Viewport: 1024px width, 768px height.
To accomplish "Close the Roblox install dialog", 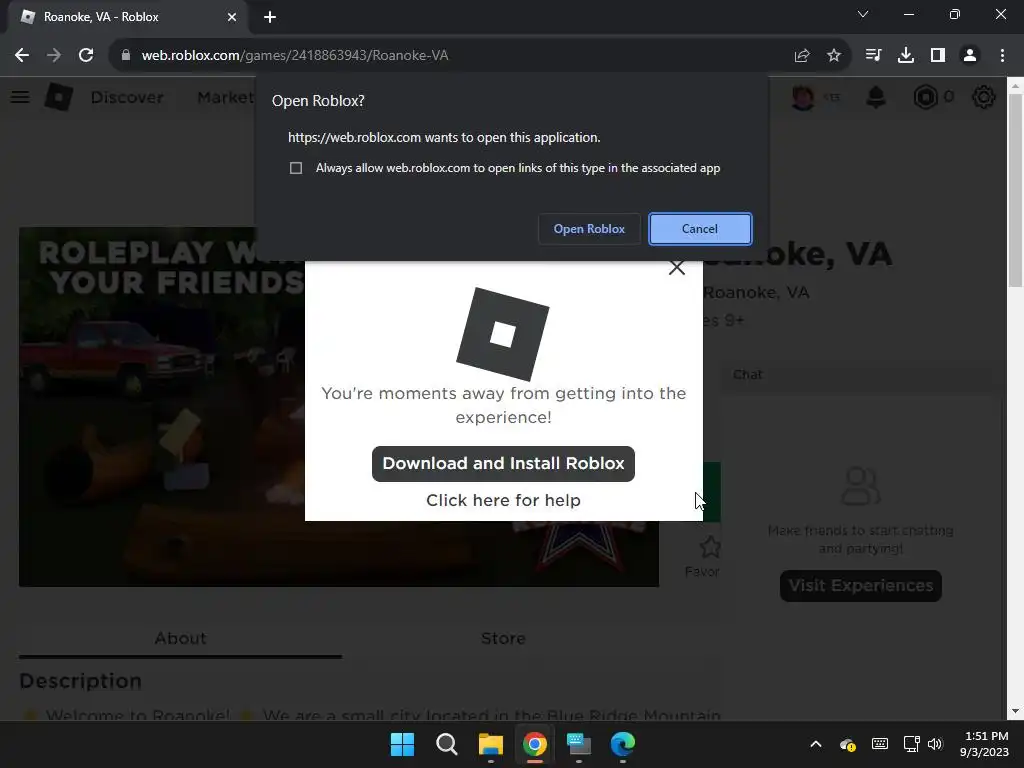I will pyautogui.click(x=677, y=267).
